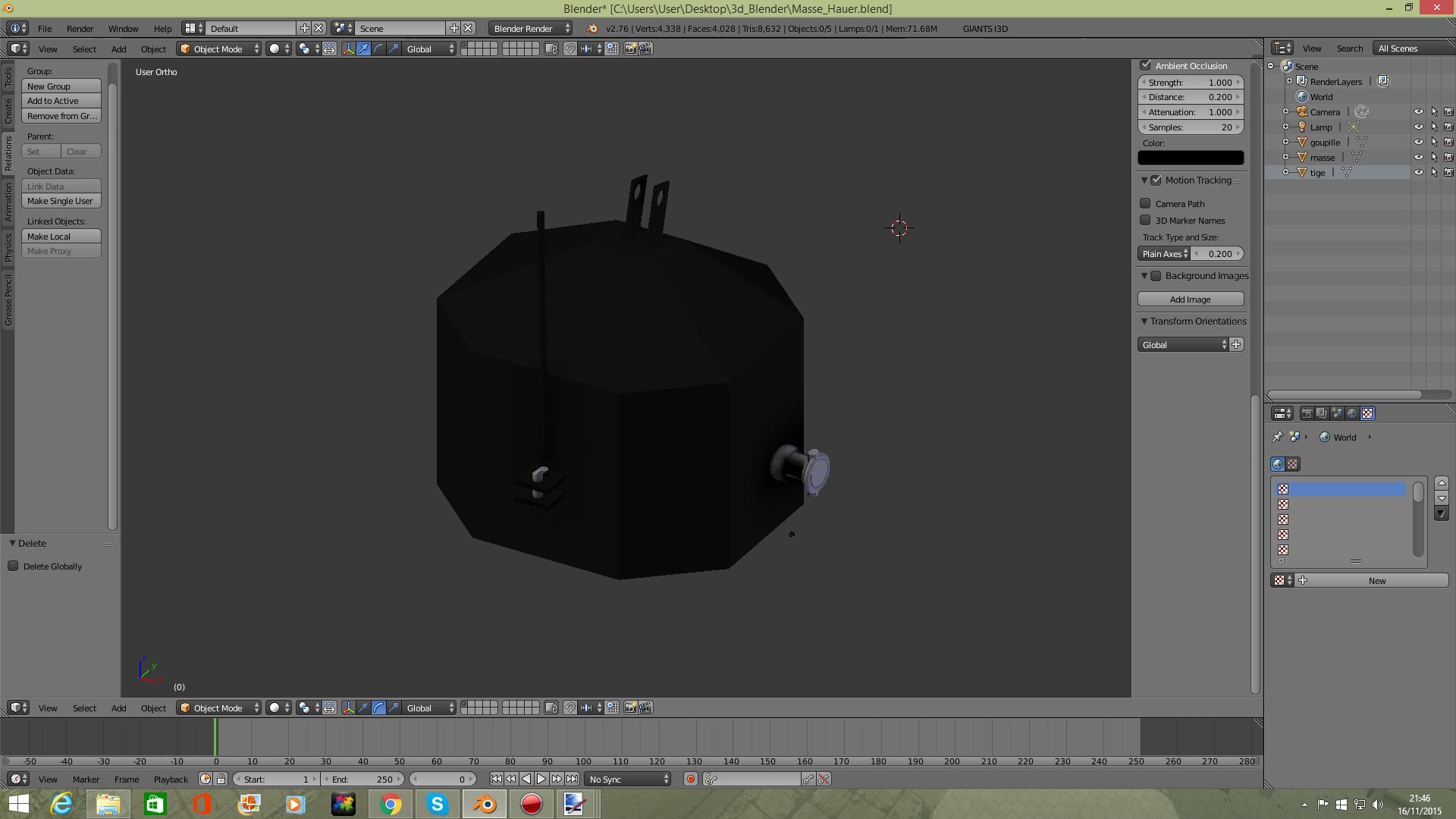Screen dimensions: 1456x819
Task: Click the translate manipulator arrow icon
Action: 363,49
